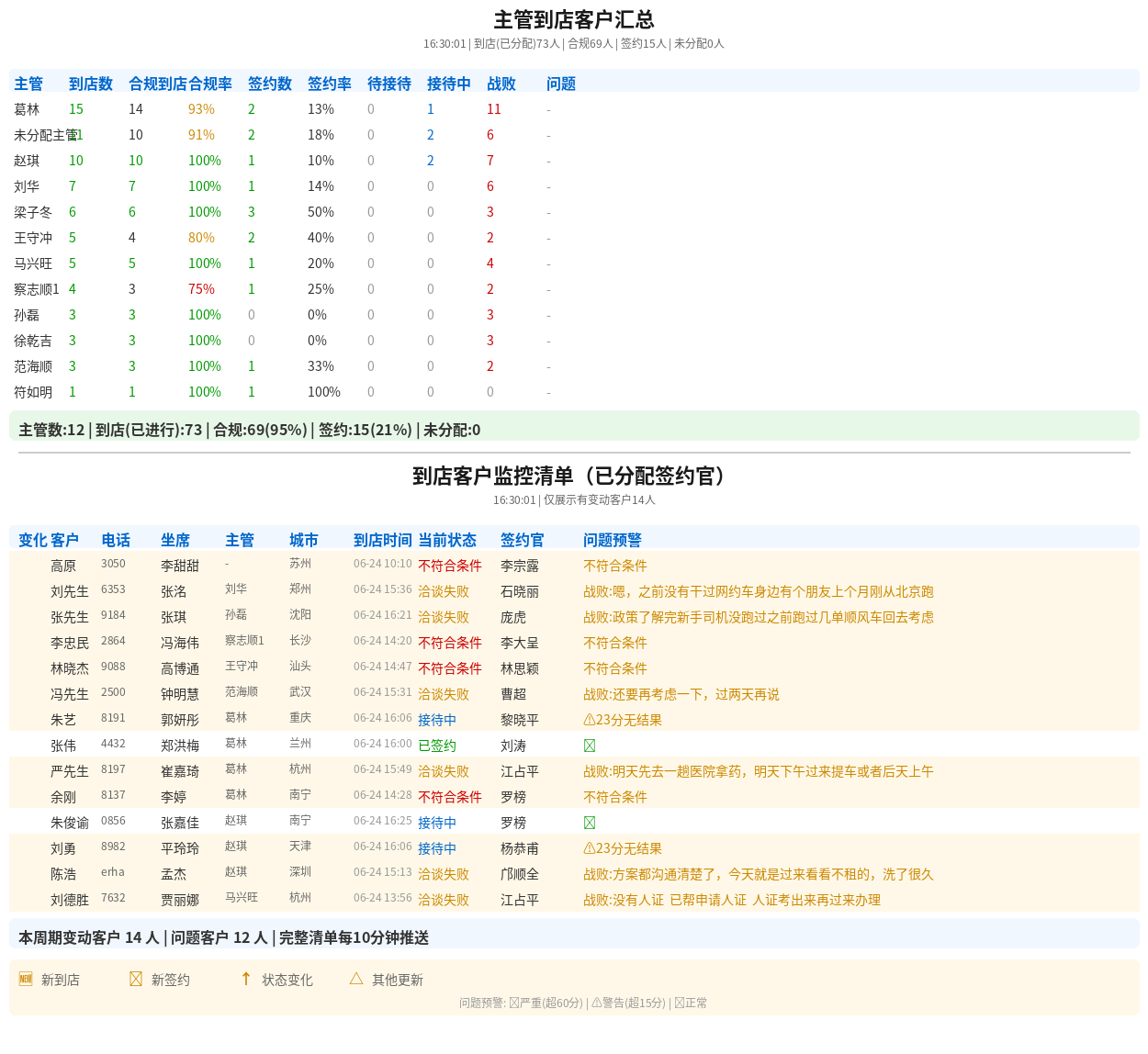Click the 战败 note about 医院拿药 for 严先生
The height and width of the screenshot is (1054, 1148).
click(x=759, y=771)
